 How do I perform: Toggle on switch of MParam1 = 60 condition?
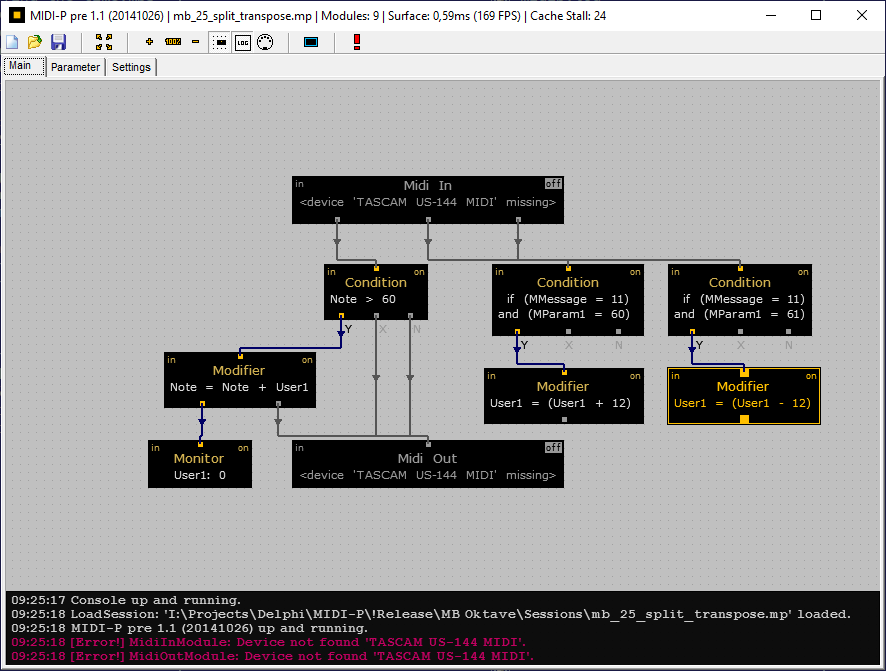[x=635, y=272]
